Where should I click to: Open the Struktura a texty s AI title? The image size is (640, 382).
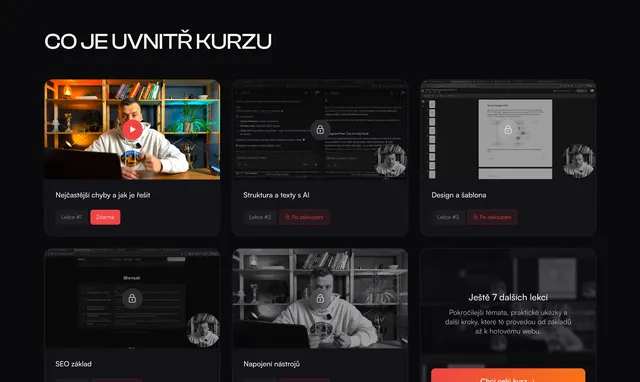coord(276,195)
